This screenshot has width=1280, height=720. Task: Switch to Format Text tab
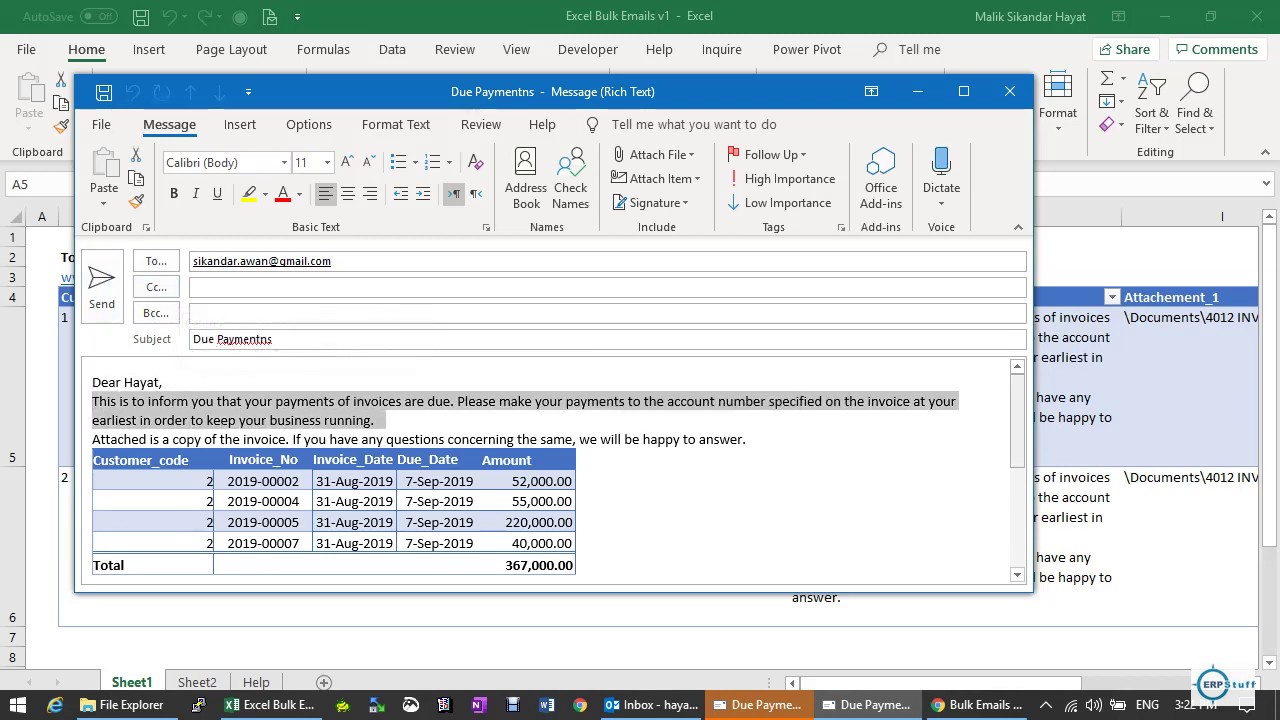click(x=396, y=125)
